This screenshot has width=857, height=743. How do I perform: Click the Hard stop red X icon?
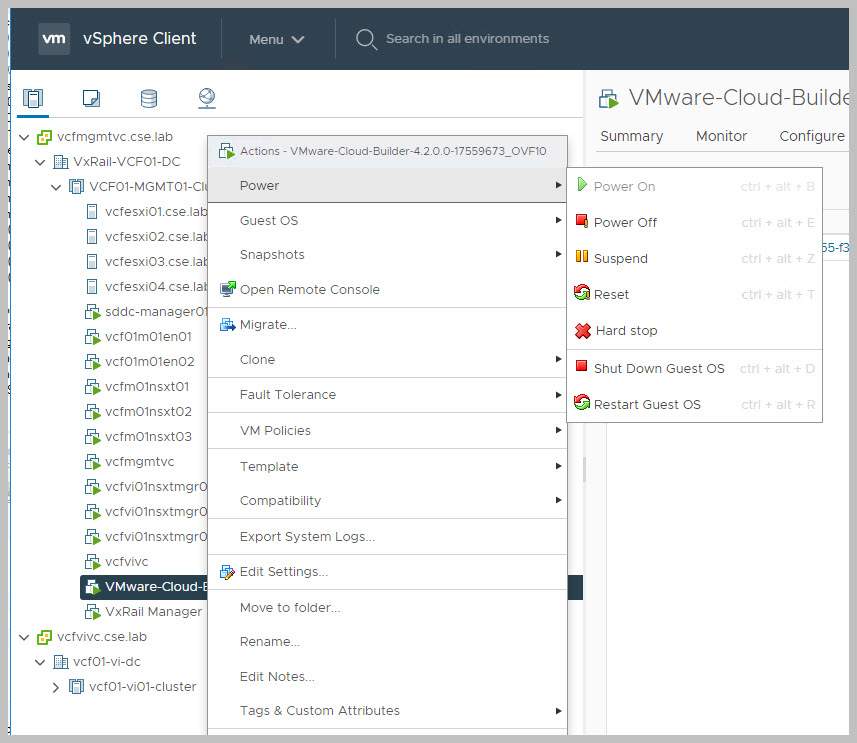point(583,330)
